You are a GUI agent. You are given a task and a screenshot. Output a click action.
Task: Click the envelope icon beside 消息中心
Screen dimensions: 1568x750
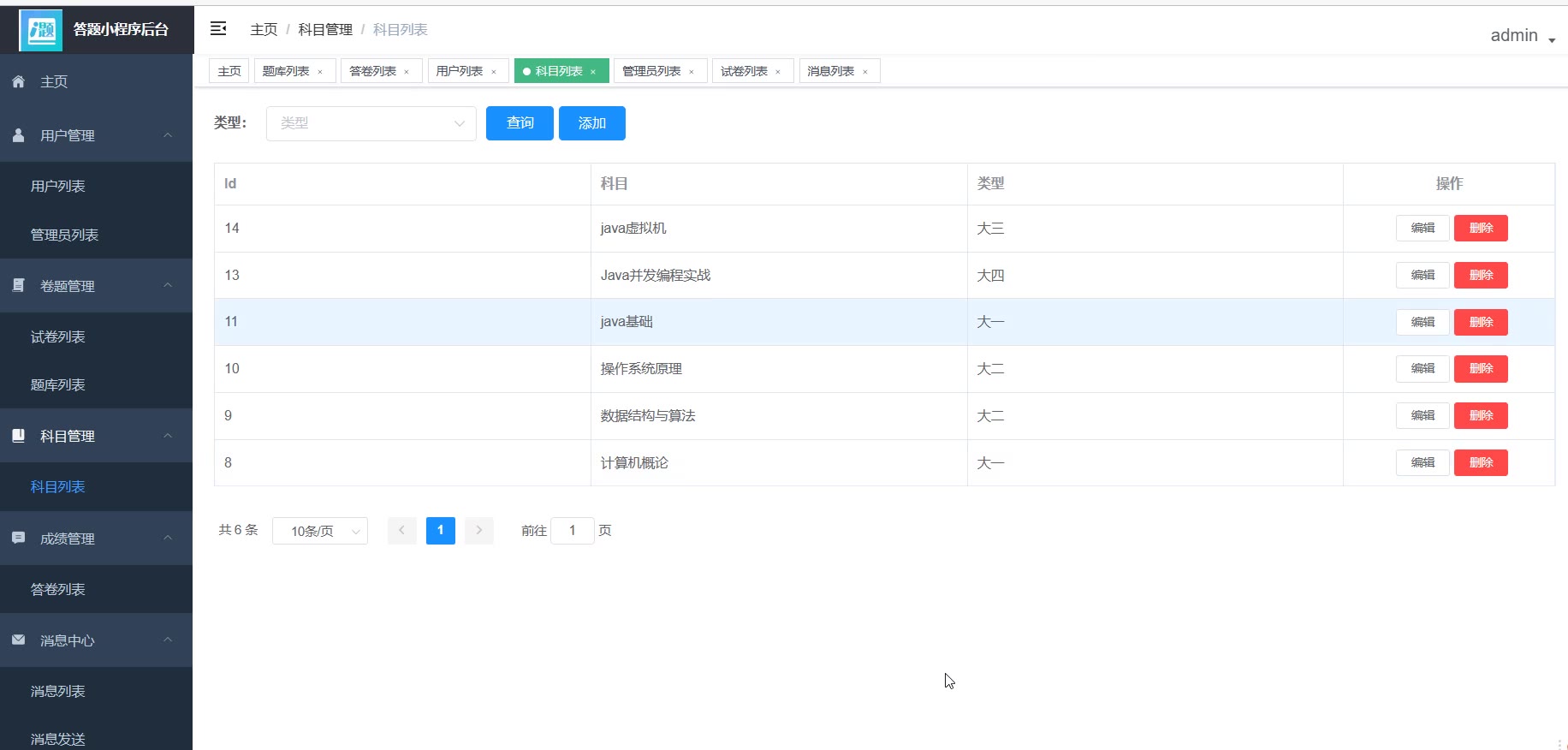[x=18, y=640]
